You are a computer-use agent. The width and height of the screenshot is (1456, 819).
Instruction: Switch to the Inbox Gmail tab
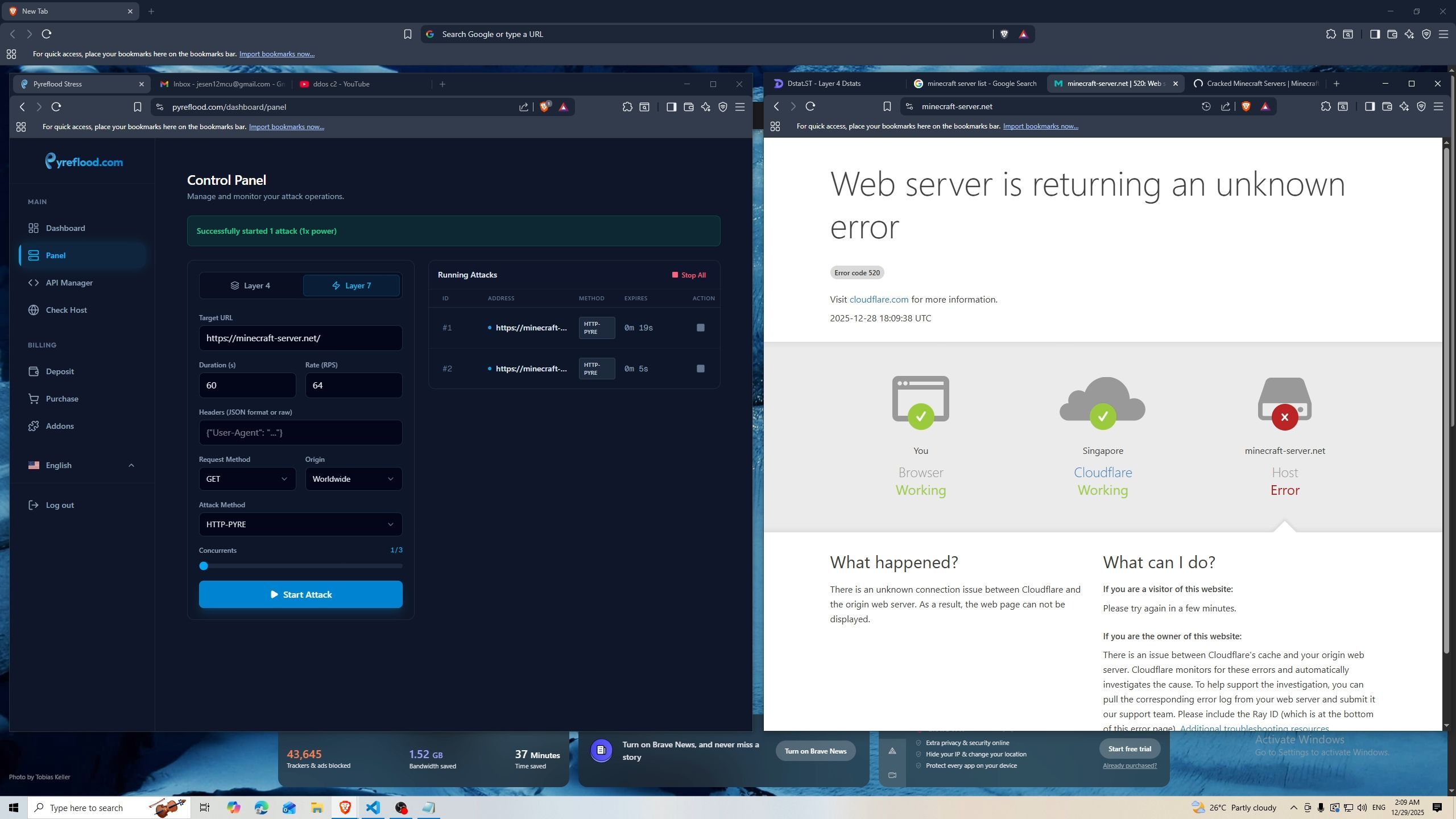pos(222,84)
